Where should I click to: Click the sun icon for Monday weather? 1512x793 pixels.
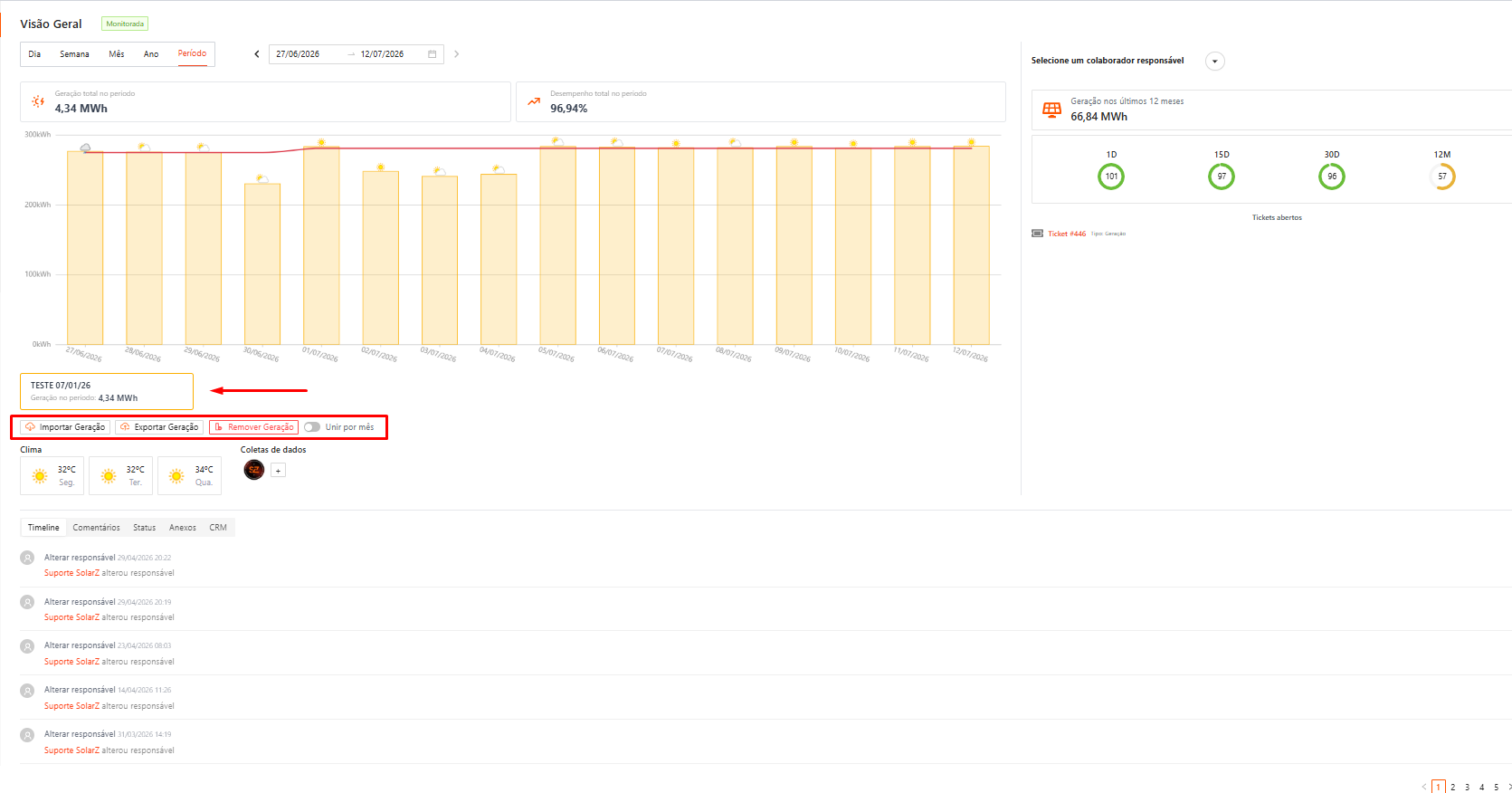point(40,476)
